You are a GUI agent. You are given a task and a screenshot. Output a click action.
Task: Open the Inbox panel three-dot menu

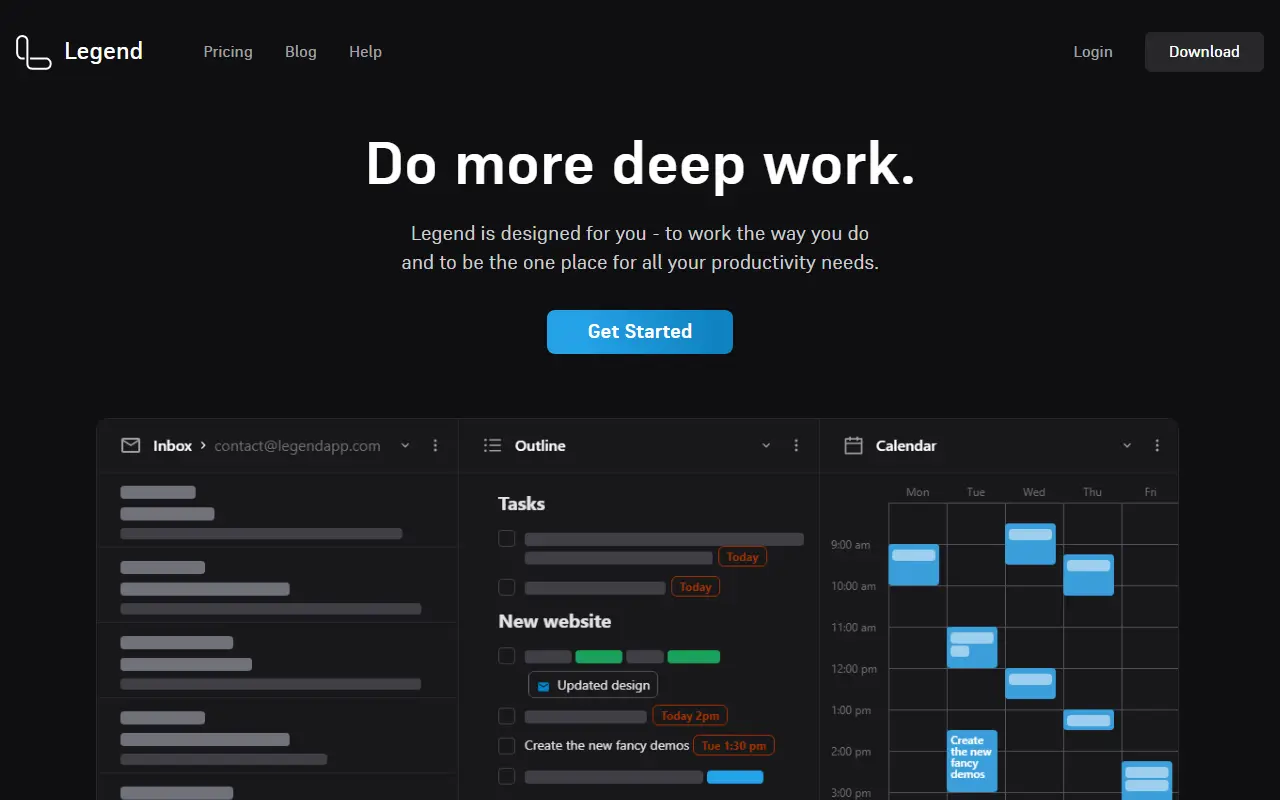[435, 446]
